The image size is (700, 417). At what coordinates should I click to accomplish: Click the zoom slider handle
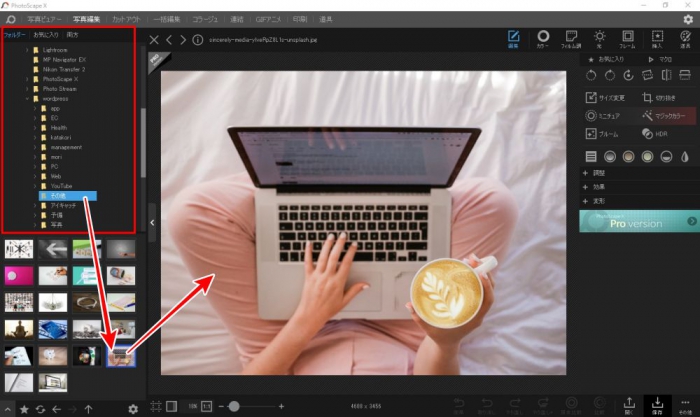coord(234,406)
